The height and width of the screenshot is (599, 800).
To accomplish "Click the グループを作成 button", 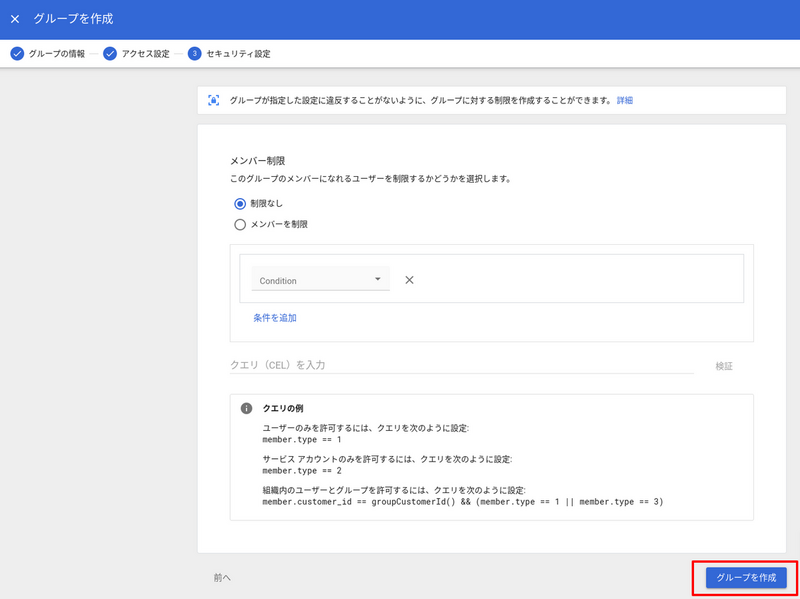I will pyautogui.click(x=746, y=578).
